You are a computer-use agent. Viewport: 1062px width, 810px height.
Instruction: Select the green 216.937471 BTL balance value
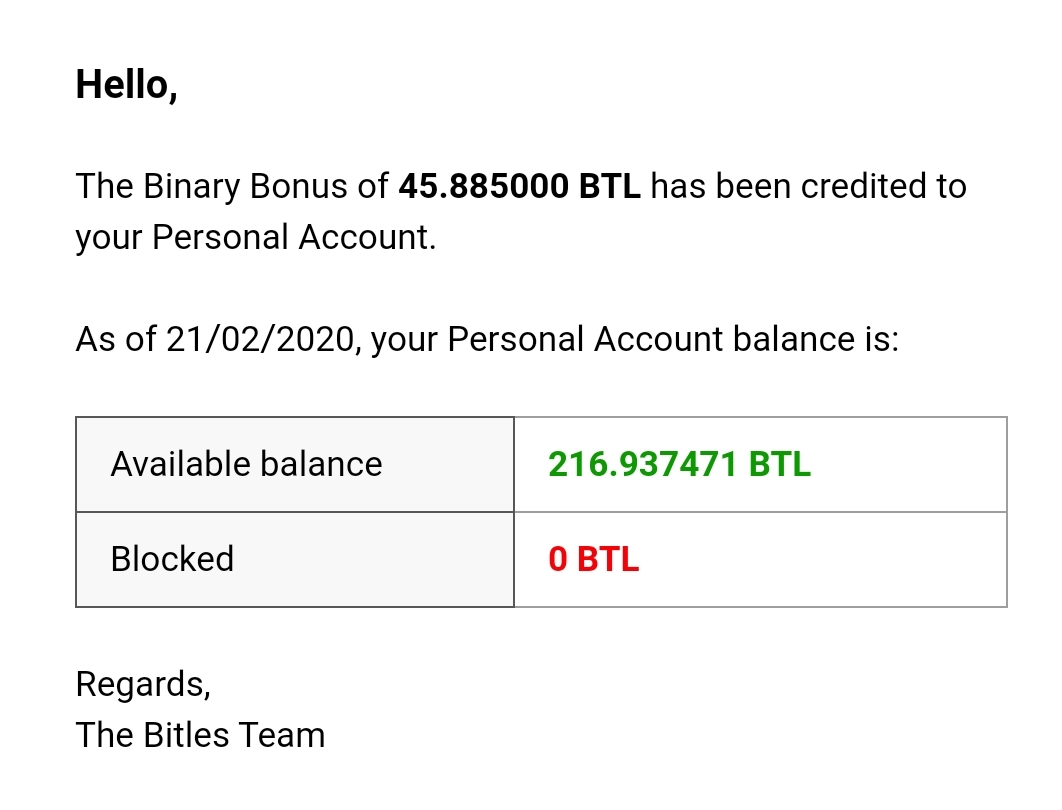pos(679,464)
